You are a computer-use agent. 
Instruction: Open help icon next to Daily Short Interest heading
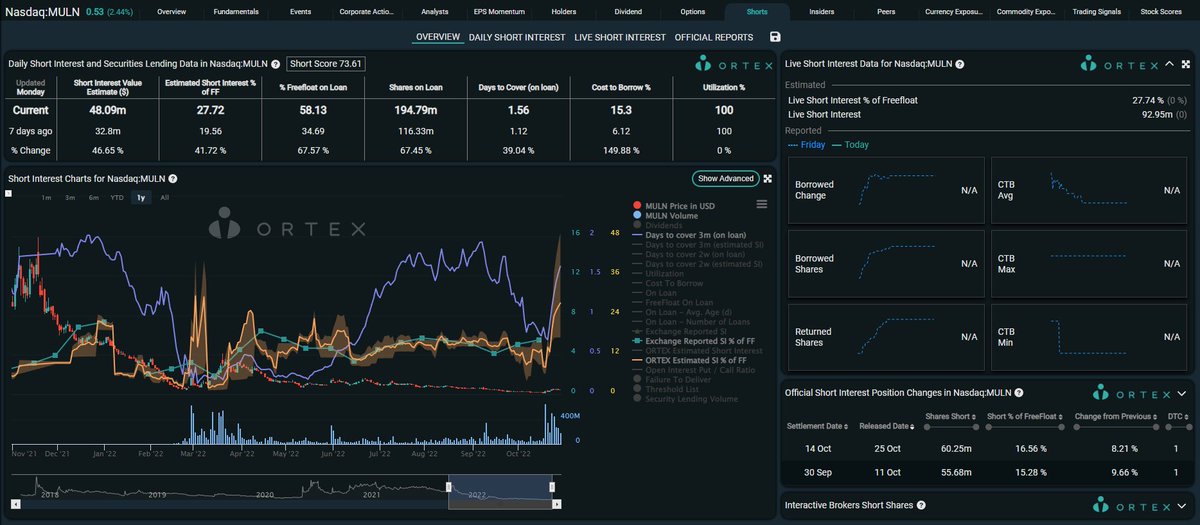pos(277,64)
